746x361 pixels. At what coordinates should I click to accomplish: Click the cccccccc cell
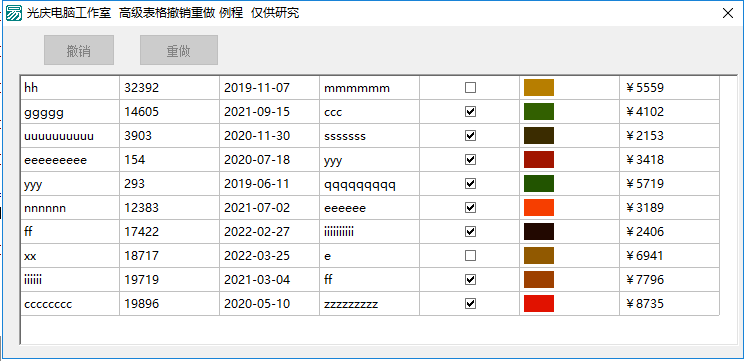pos(70,304)
